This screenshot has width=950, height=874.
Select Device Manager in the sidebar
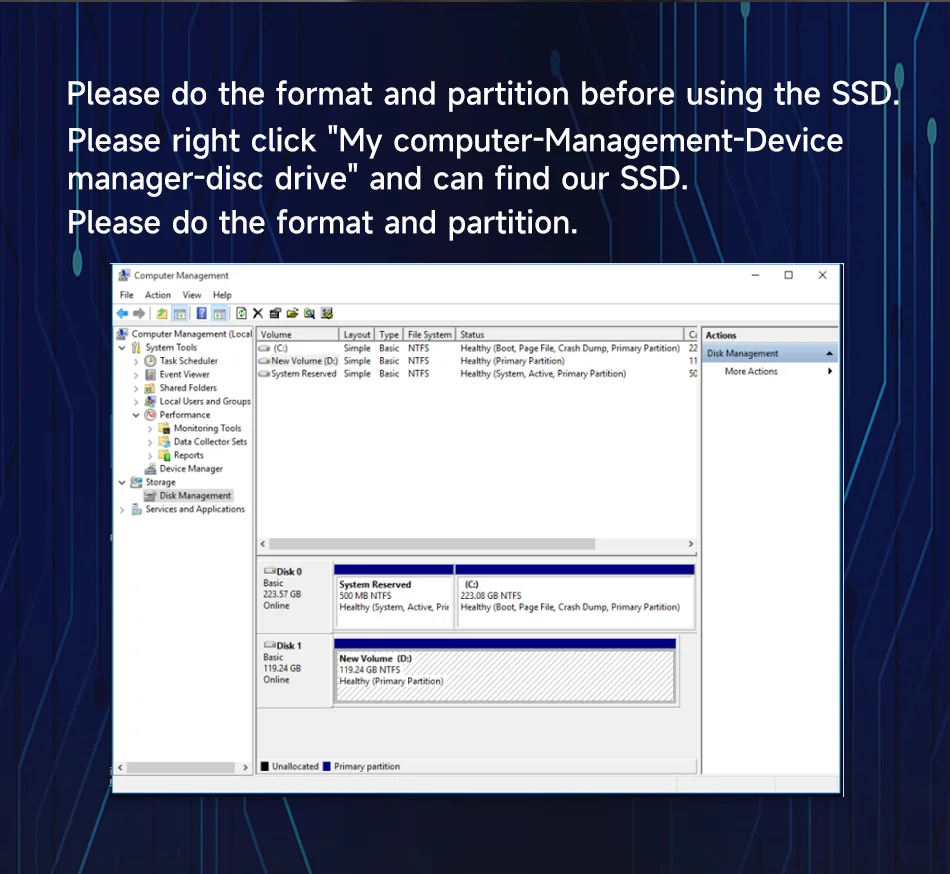(x=190, y=469)
